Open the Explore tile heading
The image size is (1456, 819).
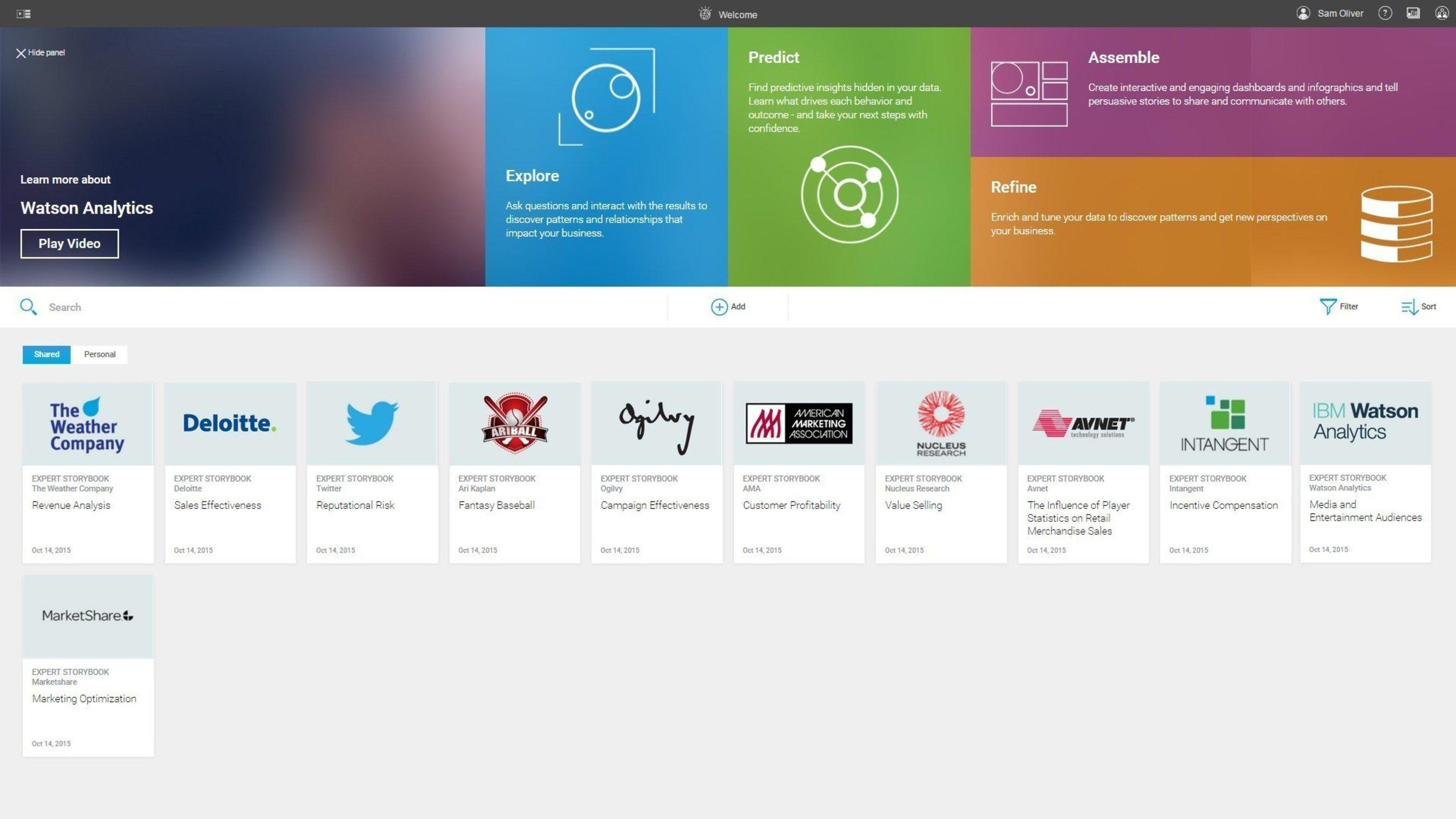click(532, 176)
